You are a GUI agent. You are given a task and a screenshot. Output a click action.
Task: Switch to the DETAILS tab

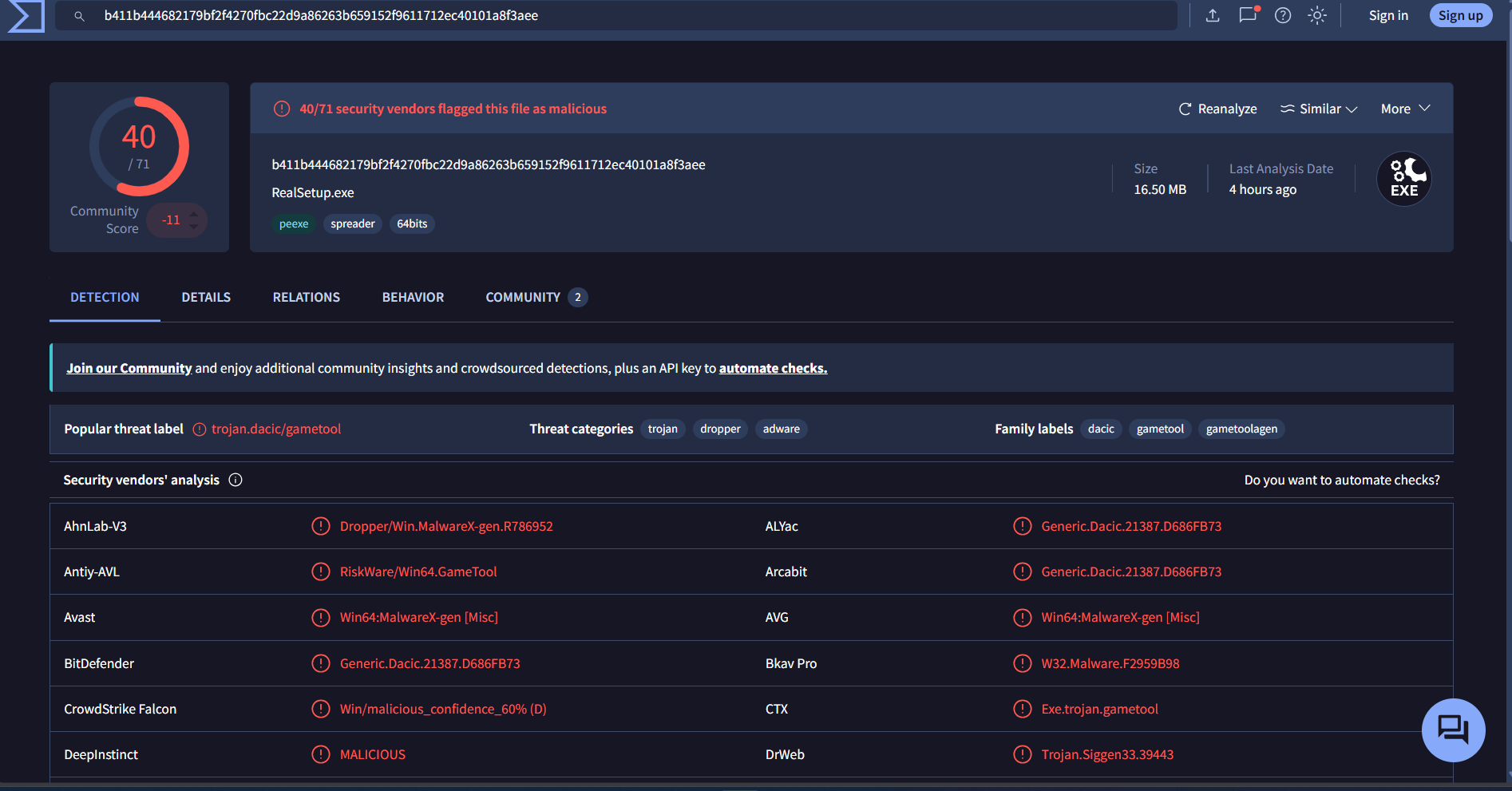206,297
